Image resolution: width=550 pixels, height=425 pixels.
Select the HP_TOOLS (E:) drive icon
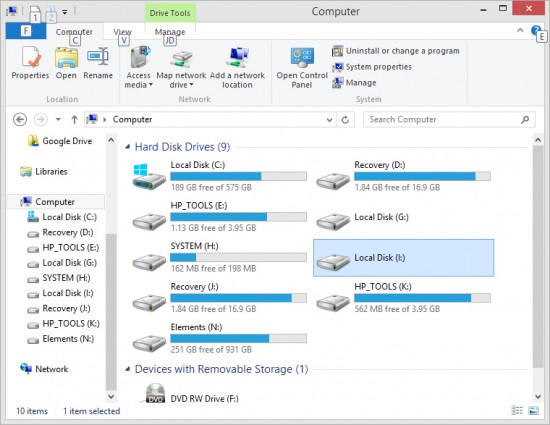click(x=149, y=221)
